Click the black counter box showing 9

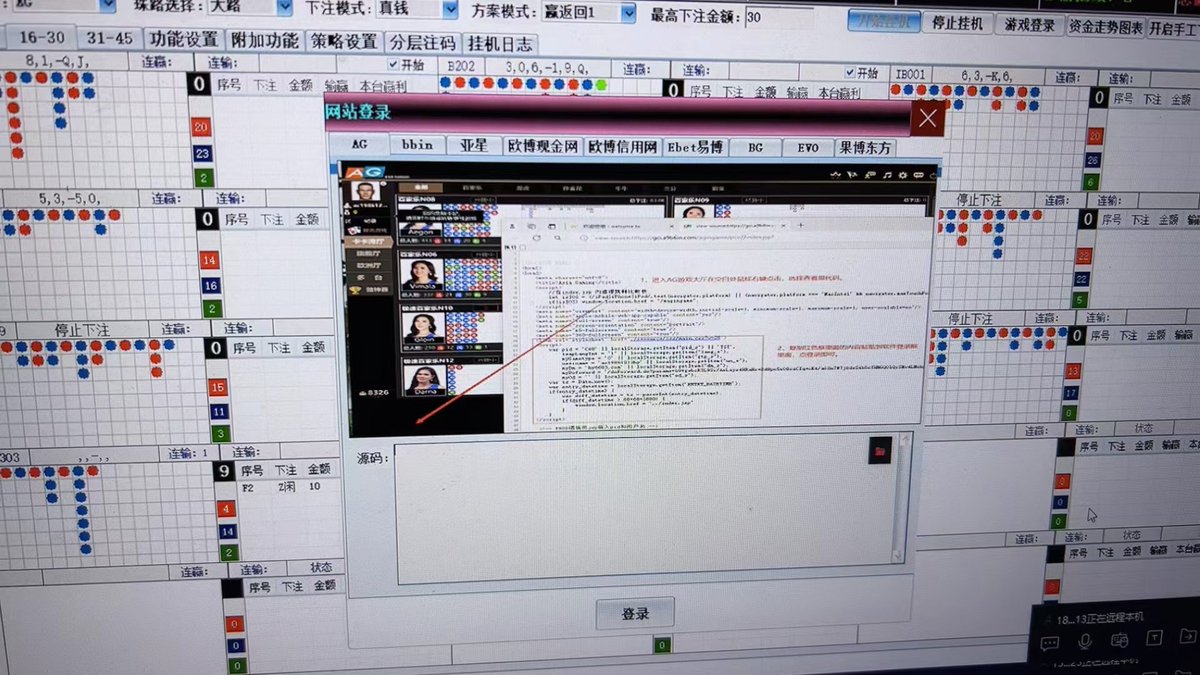(225, 469)
